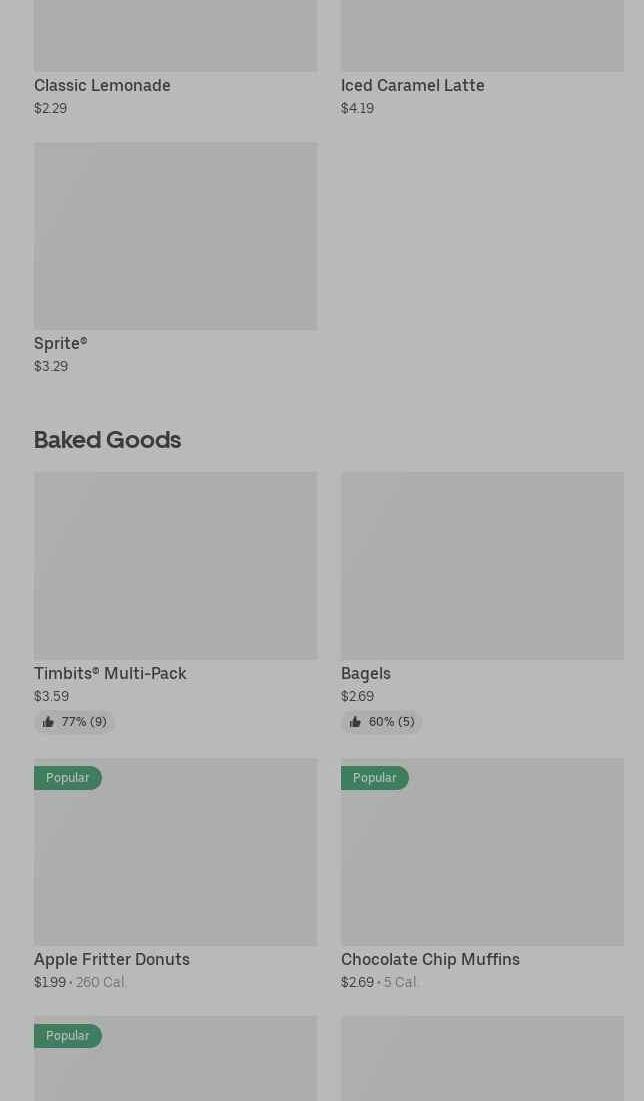Screen dimensions: 644x1101
Task: Click the Sprite item name
Action: [x=60, y=344]
